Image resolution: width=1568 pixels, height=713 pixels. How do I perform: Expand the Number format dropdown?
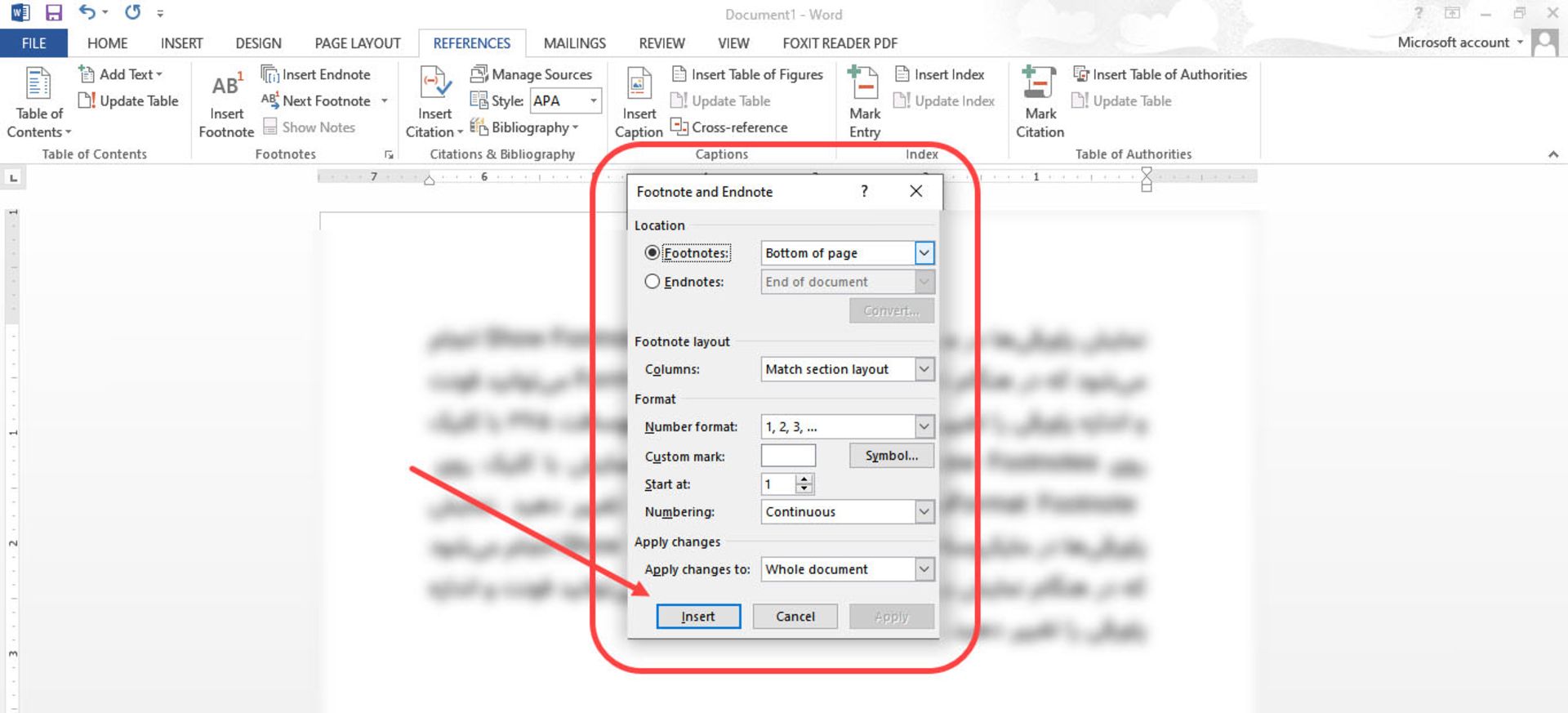(x=924, y=426)
